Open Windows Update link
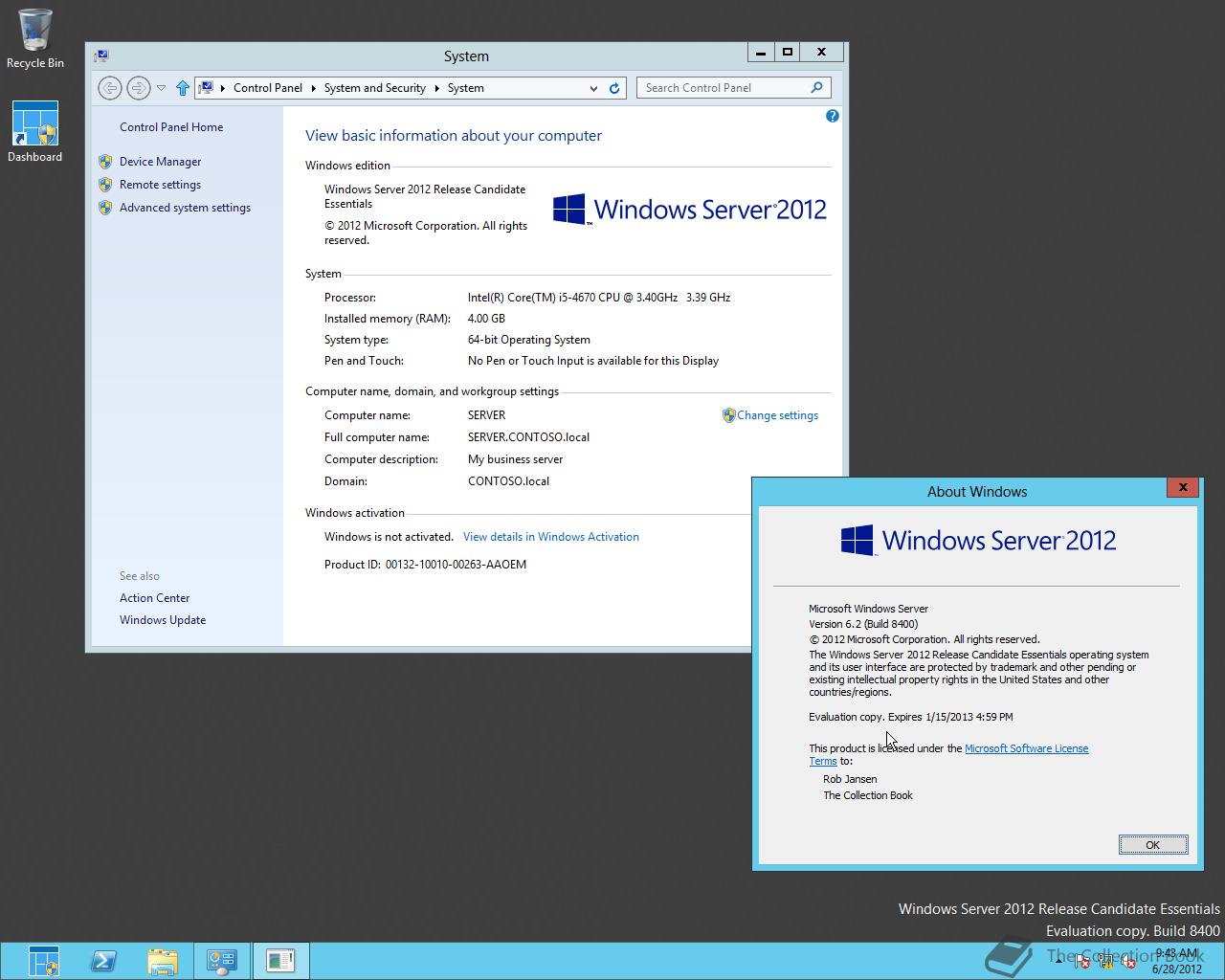Image resolution: width=1225 pixels, height=980 pixels. pos(163,620)
